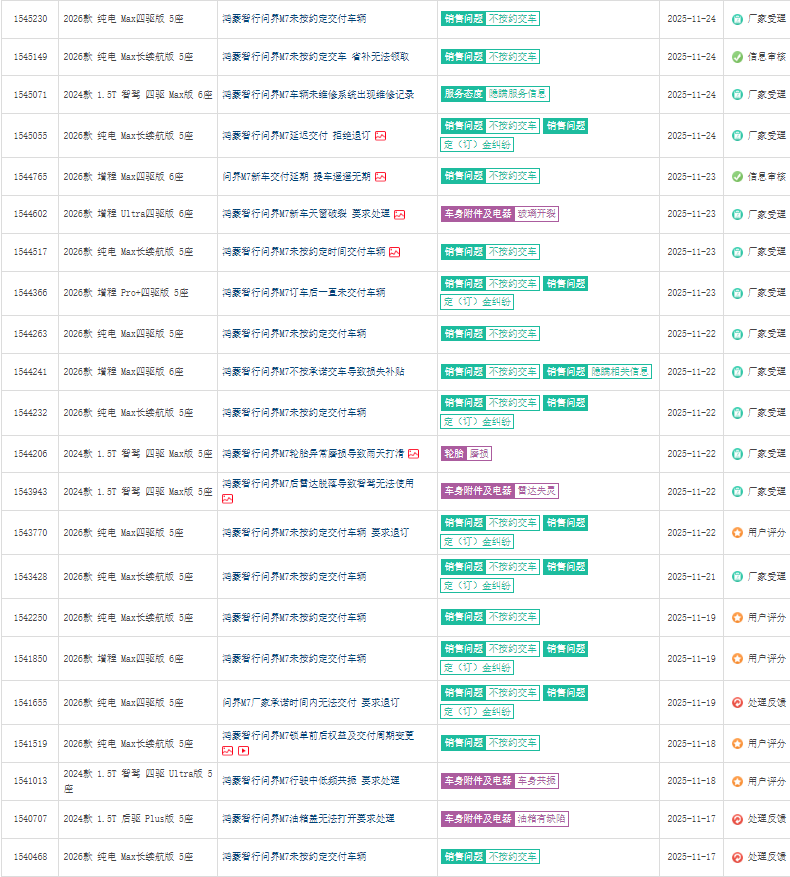Click picture icon on complaint 1544765 title

click(381, 176)
